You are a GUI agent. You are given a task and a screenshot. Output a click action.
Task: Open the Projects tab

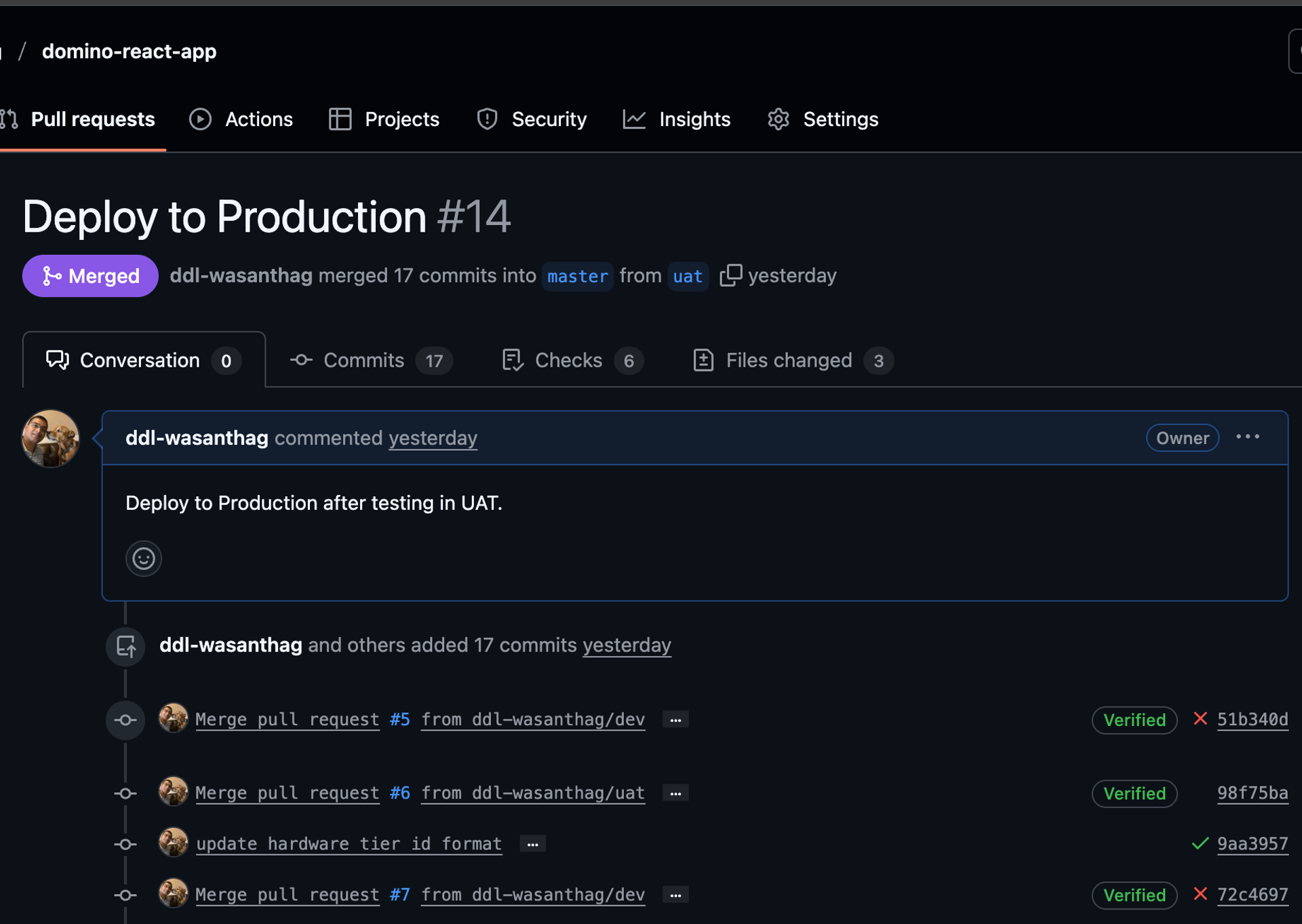coord(384,119)
